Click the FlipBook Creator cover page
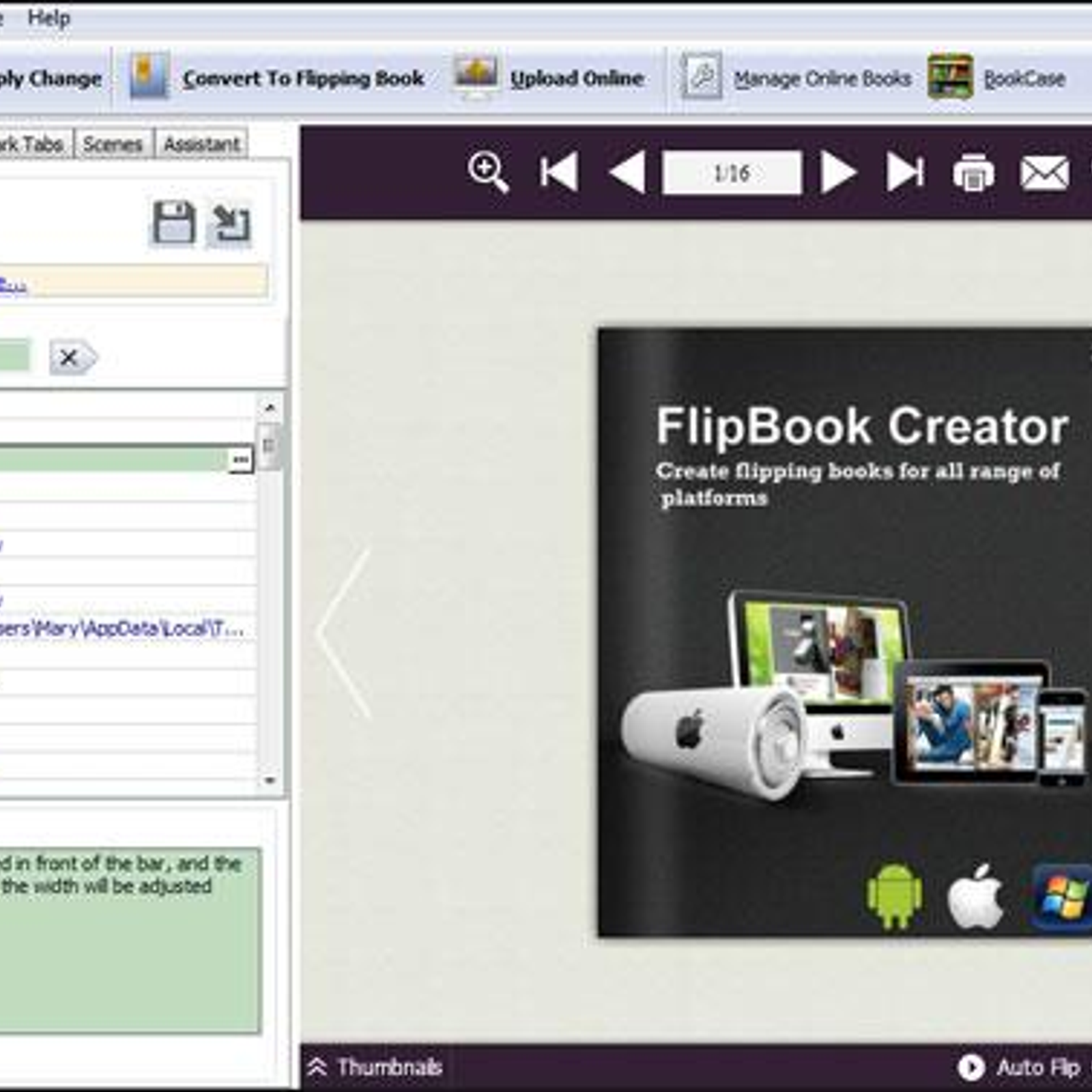The image size is (1092, 1092). tap(845, 633)
